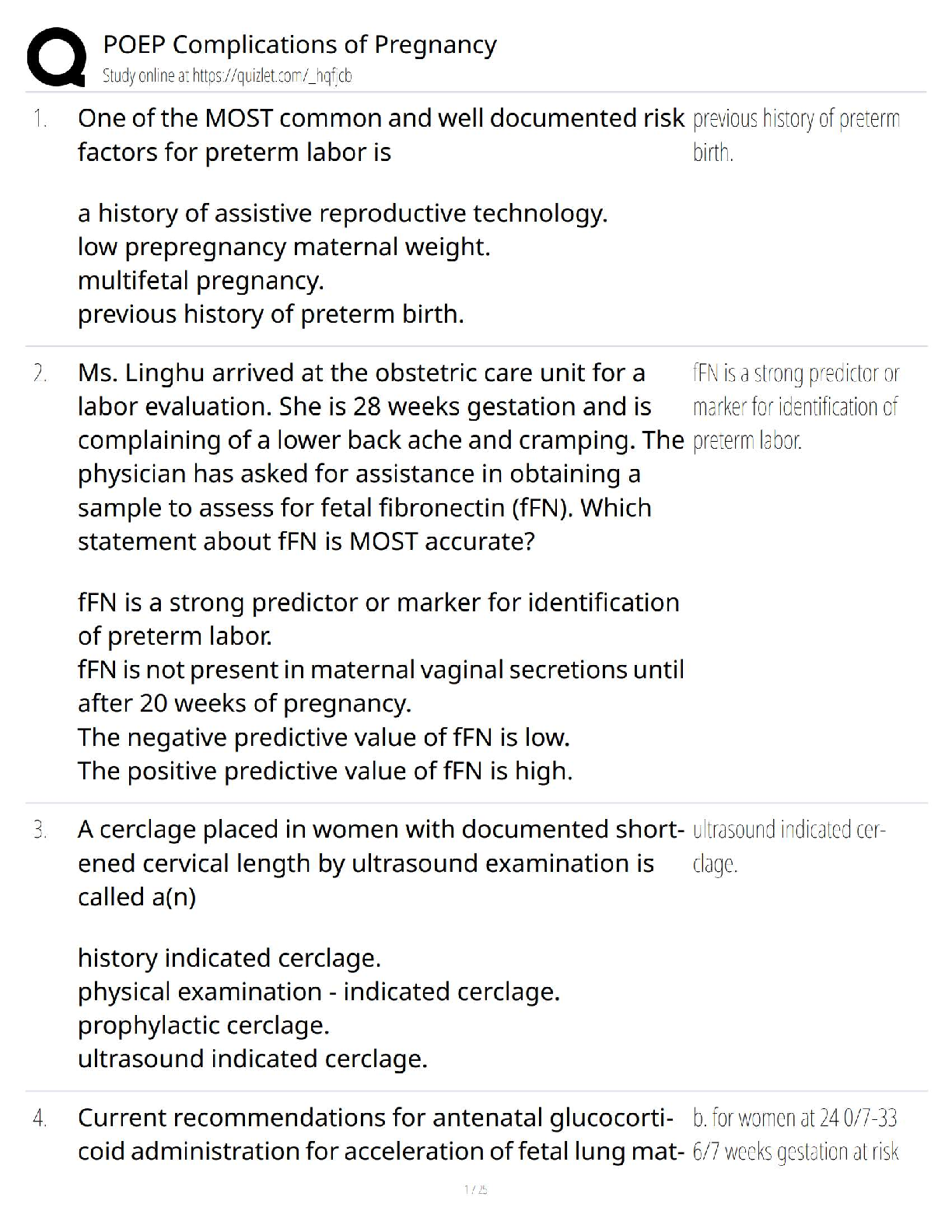Click 'a history of assistive reproductive technology.'
952x1232 pixels.
tap(342, 213)
